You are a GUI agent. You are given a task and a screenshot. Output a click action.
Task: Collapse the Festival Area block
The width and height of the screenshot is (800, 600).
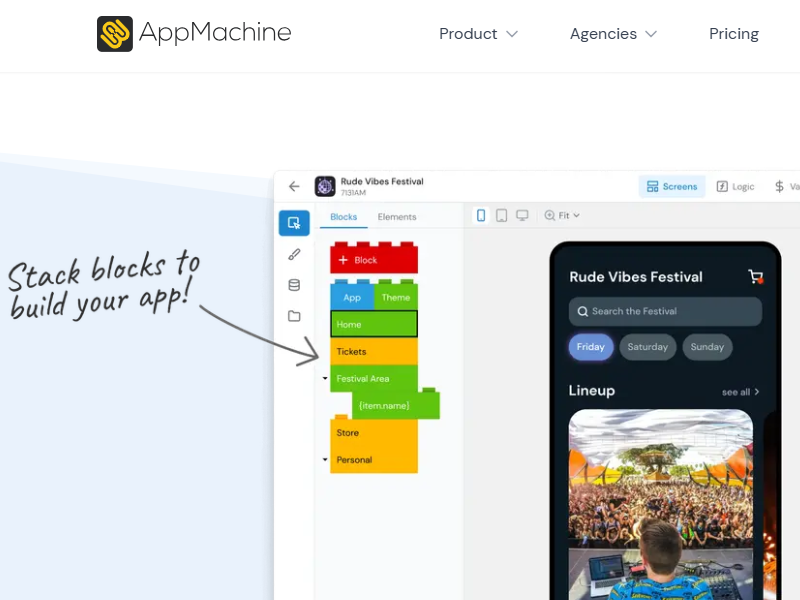point(325,379)
